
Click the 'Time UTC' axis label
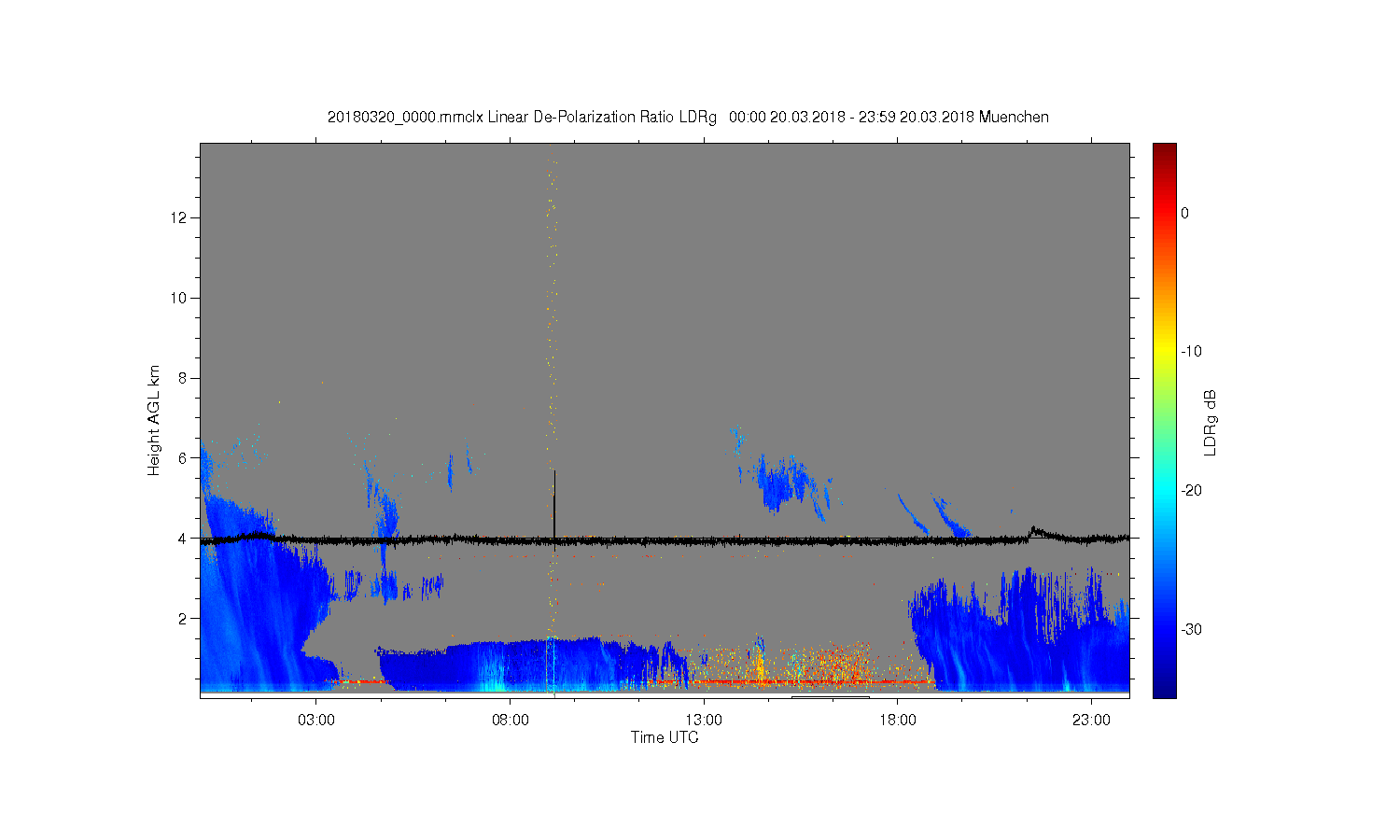click(x=665, y=737)
